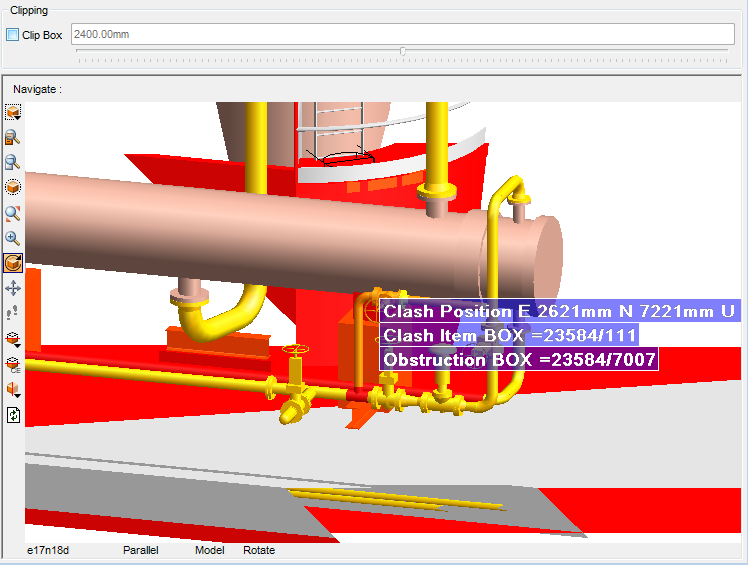Viewport: 748px width, 565px height.
Task: Click the Model status text
Action: (x=210, y=550)
